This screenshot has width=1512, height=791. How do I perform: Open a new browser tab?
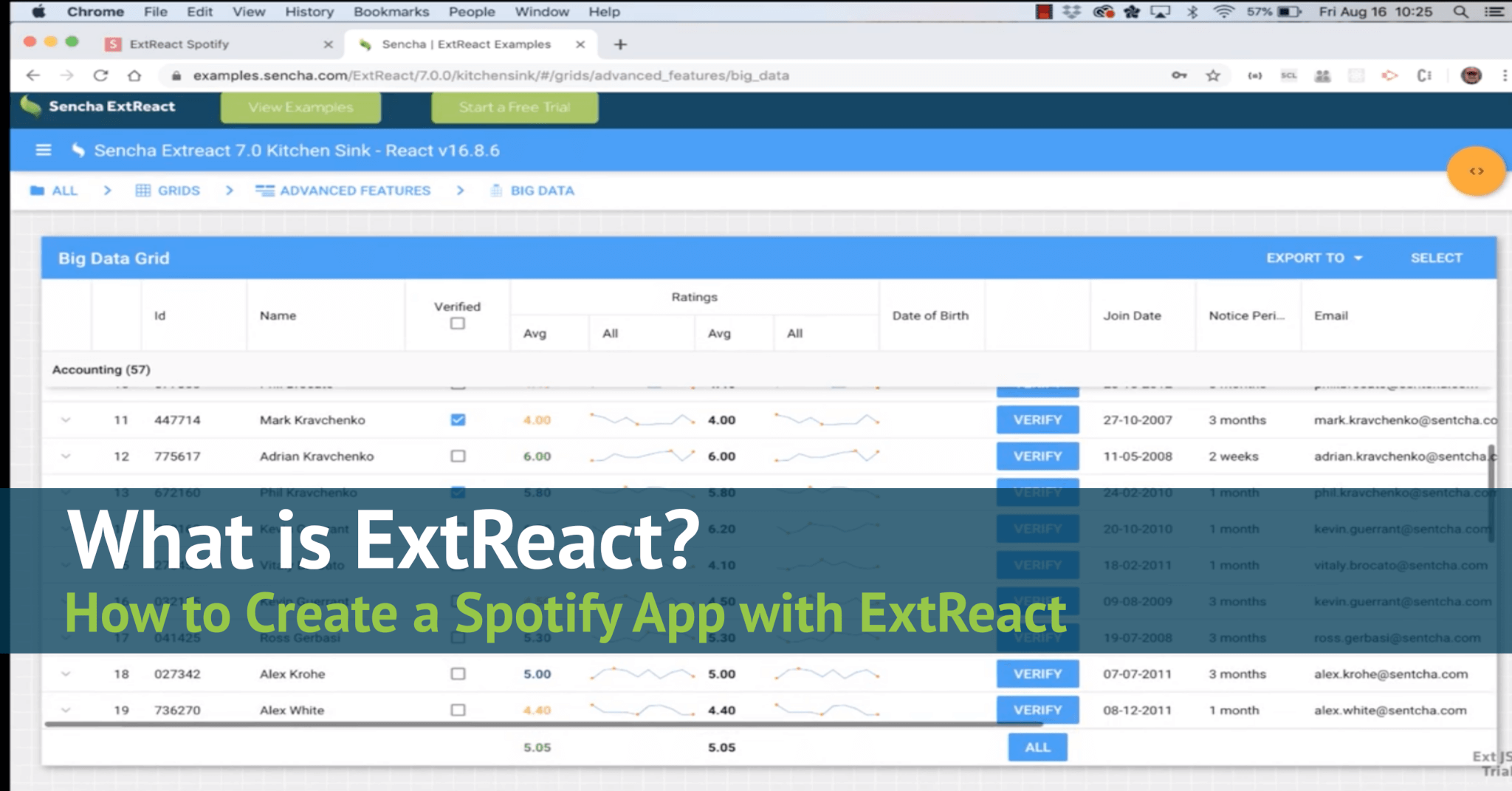pyautogui.click(x=620, y=44)
